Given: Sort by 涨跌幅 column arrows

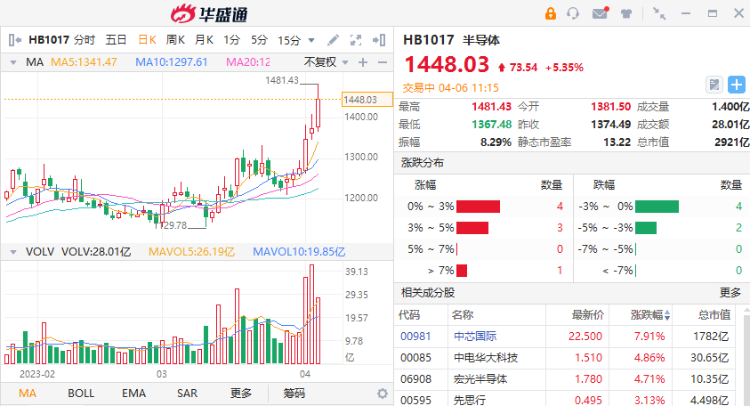Looking at the screenshot, I should tap(667, 315).
